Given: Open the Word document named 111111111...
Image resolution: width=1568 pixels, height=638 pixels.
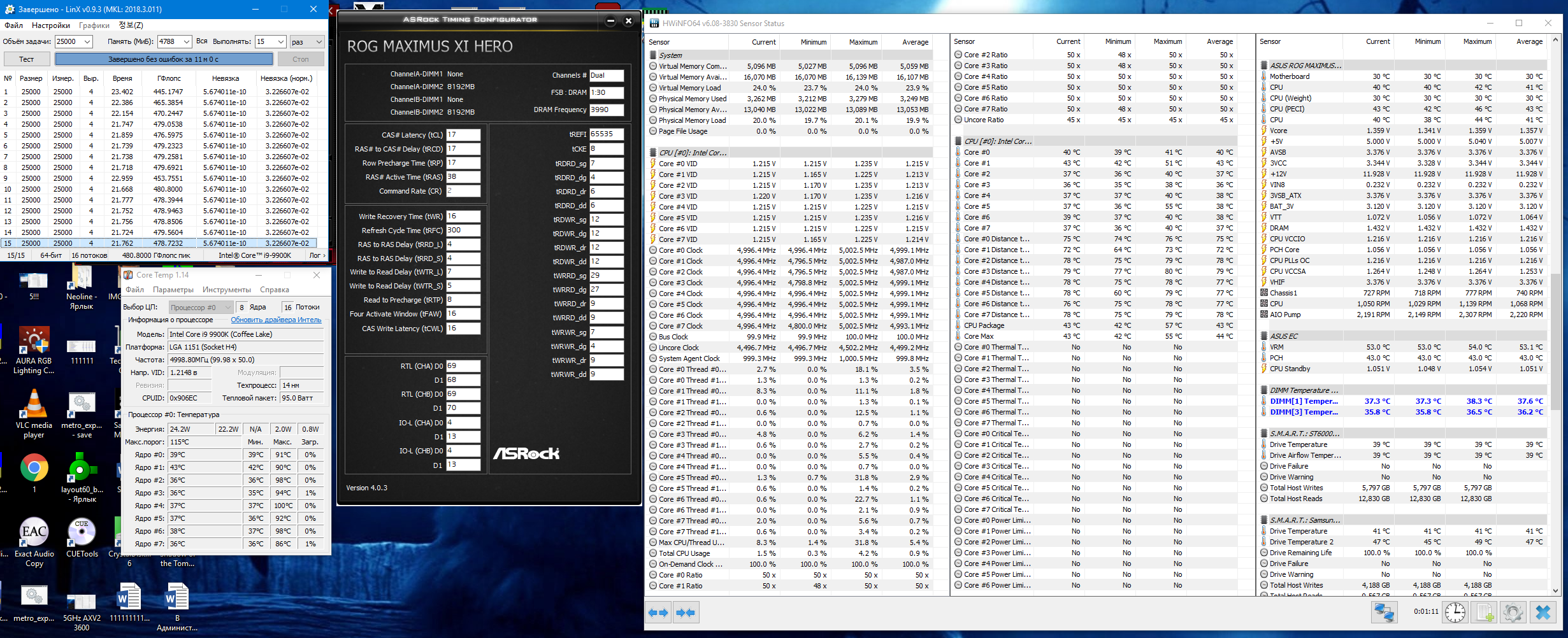Looking at the screenshot, I should [129, 602].
